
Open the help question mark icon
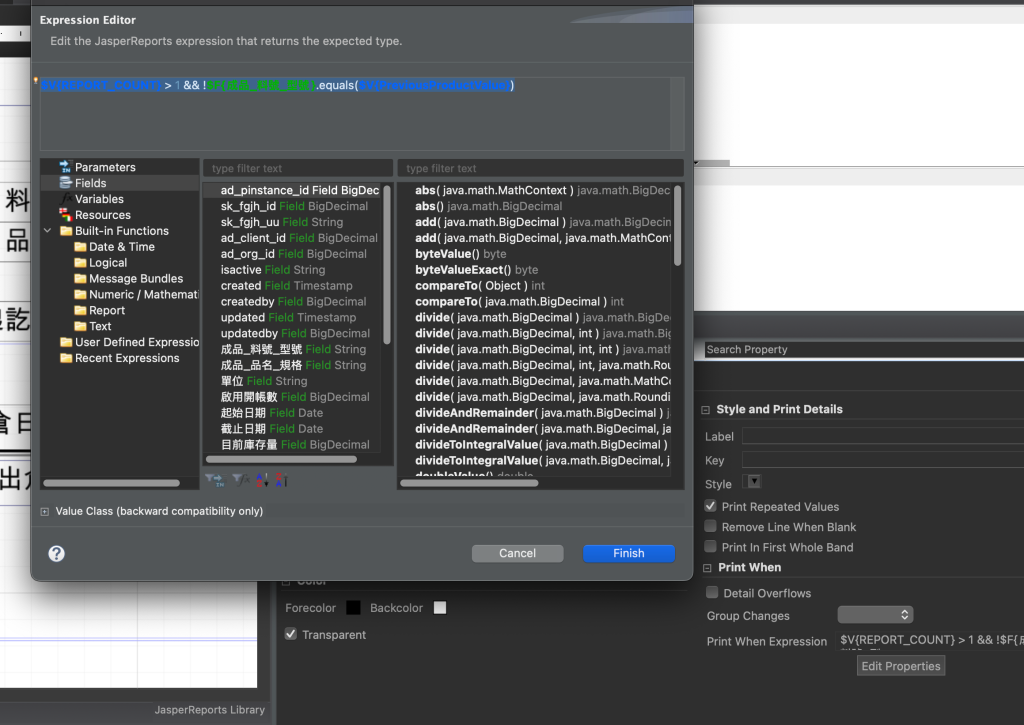pyautogui.click(x=57, y=553)
